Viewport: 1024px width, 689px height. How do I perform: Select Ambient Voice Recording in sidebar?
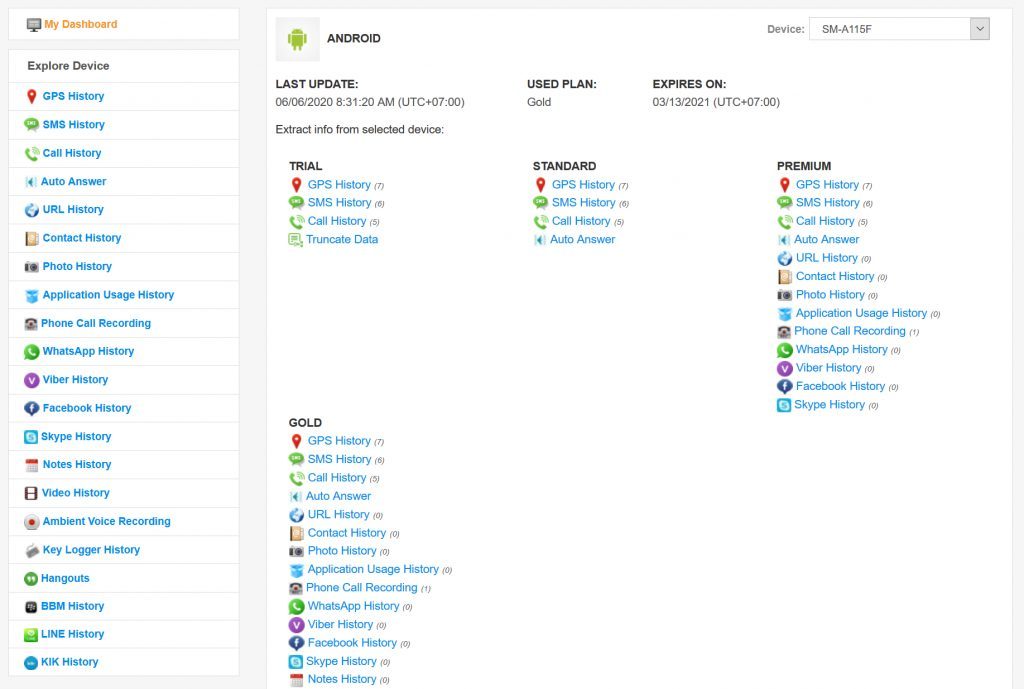106,521
